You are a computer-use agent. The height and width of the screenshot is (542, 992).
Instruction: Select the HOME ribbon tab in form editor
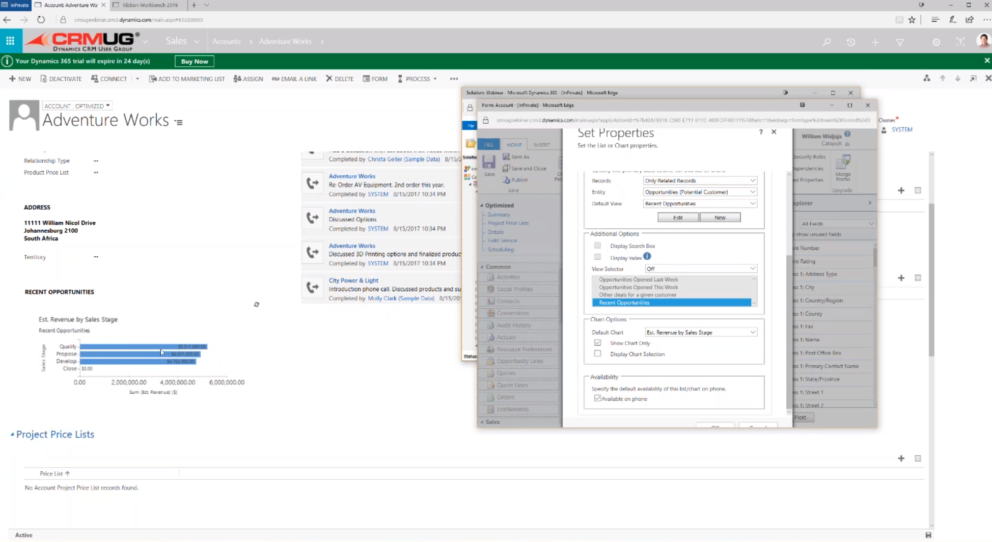tap(514, 145)
